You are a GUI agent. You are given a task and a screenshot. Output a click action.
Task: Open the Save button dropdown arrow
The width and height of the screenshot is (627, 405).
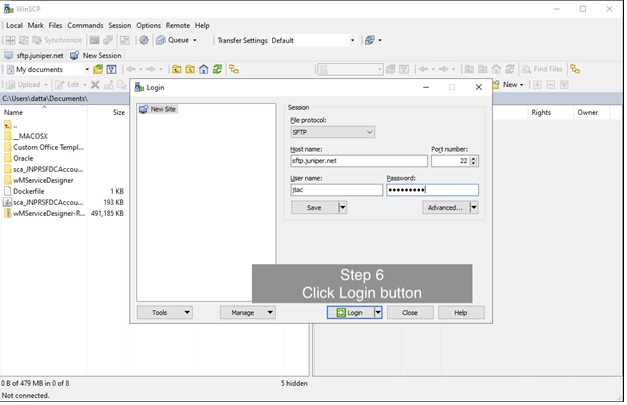coord(342,207)
